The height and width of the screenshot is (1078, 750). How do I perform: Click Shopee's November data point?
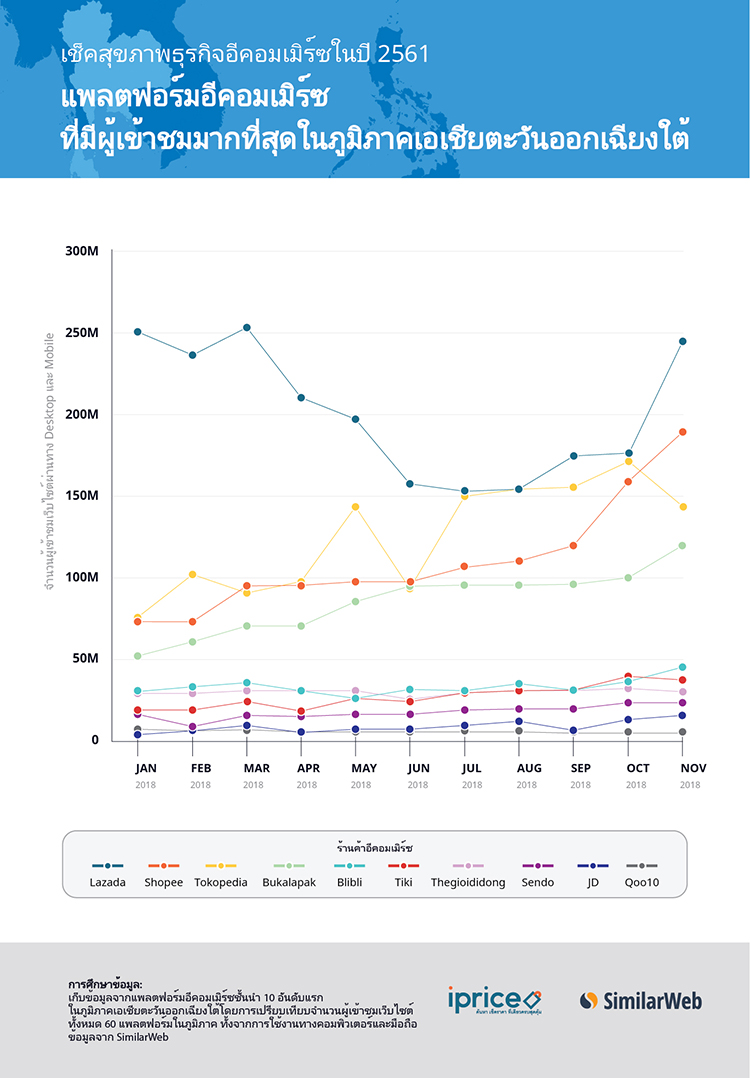[x=683, y=432]
